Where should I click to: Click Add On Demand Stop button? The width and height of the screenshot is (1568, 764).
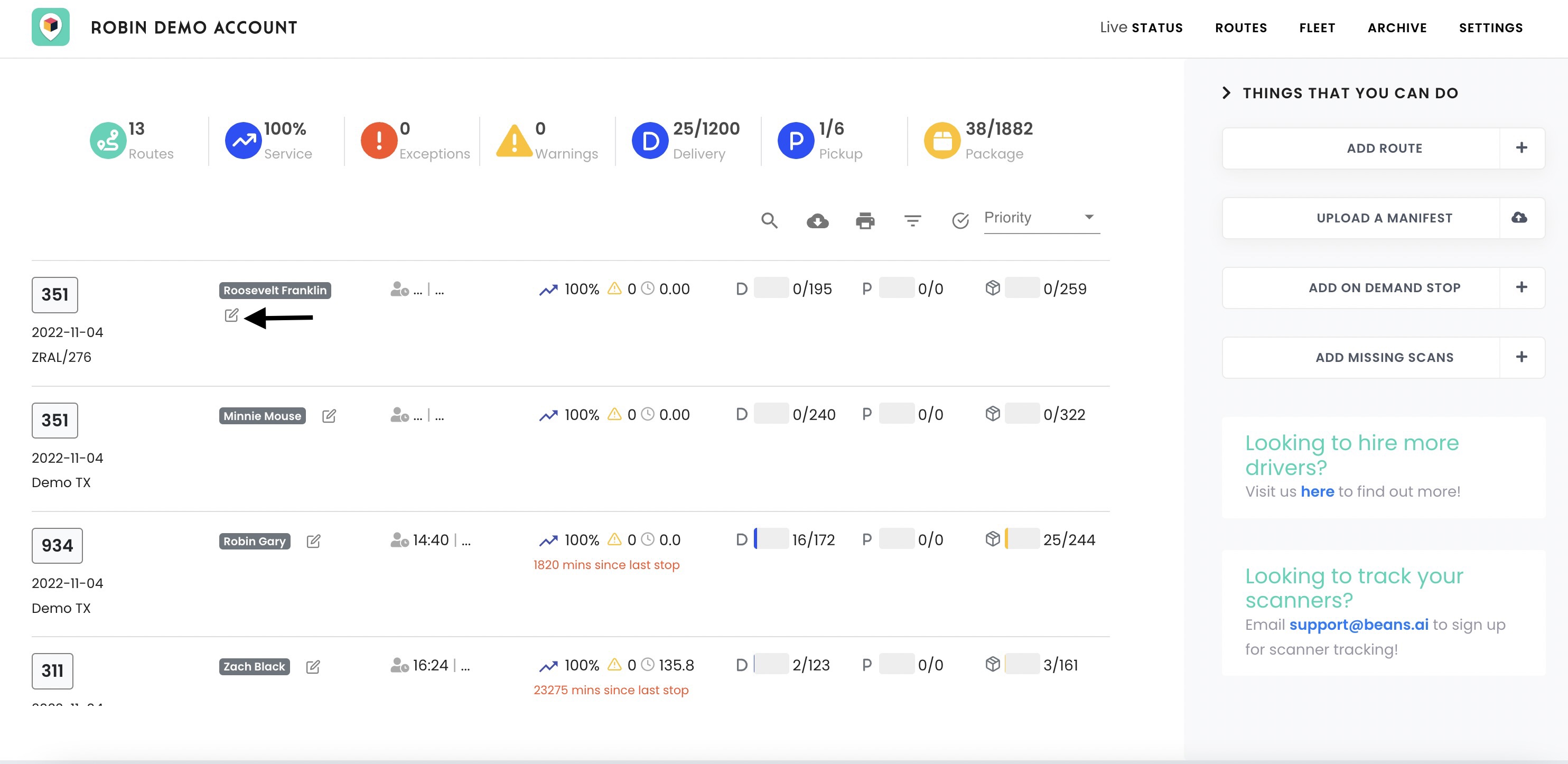(1384, 288)
